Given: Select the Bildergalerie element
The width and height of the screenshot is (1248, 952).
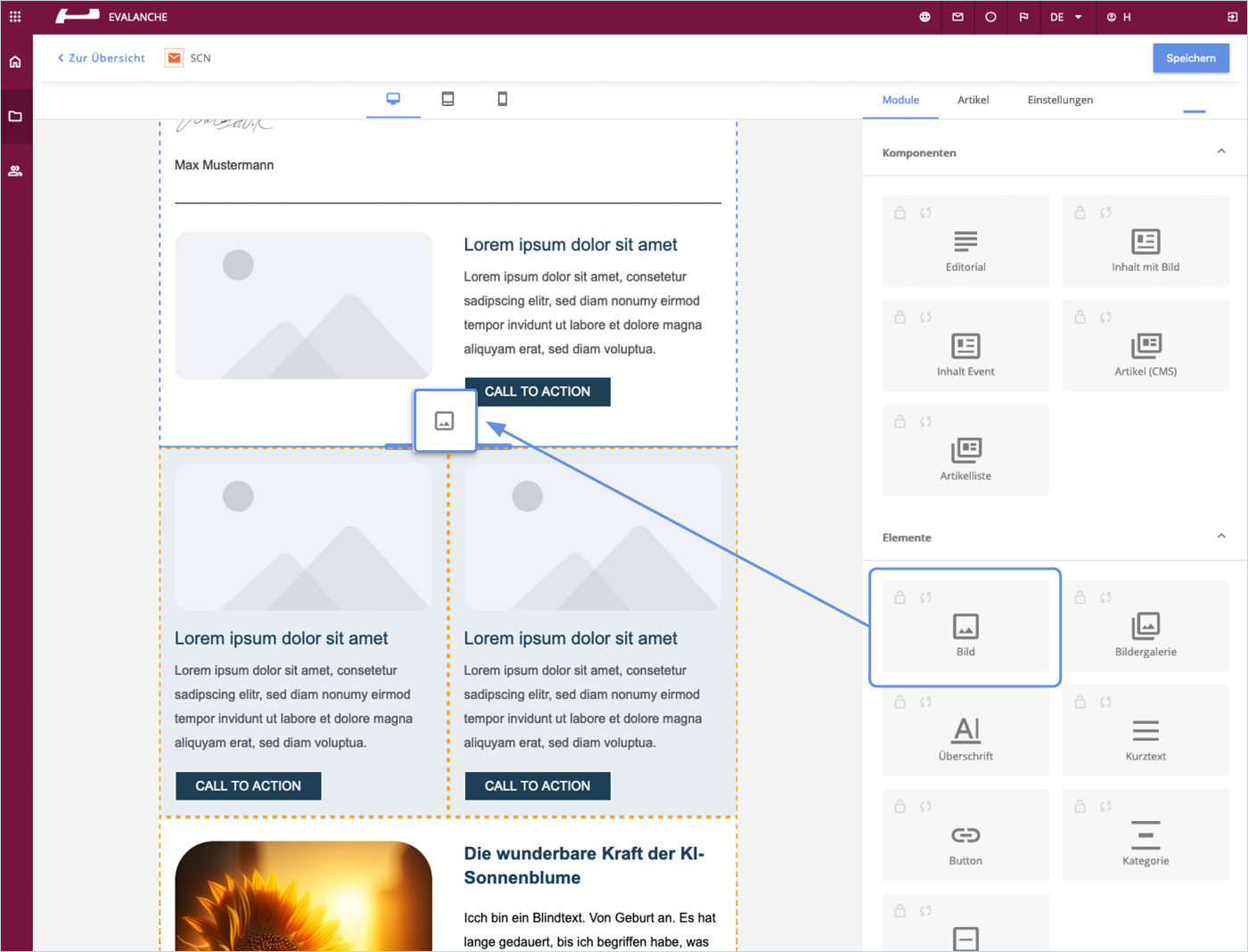Looking at the screenshot, I should 1145,634.
